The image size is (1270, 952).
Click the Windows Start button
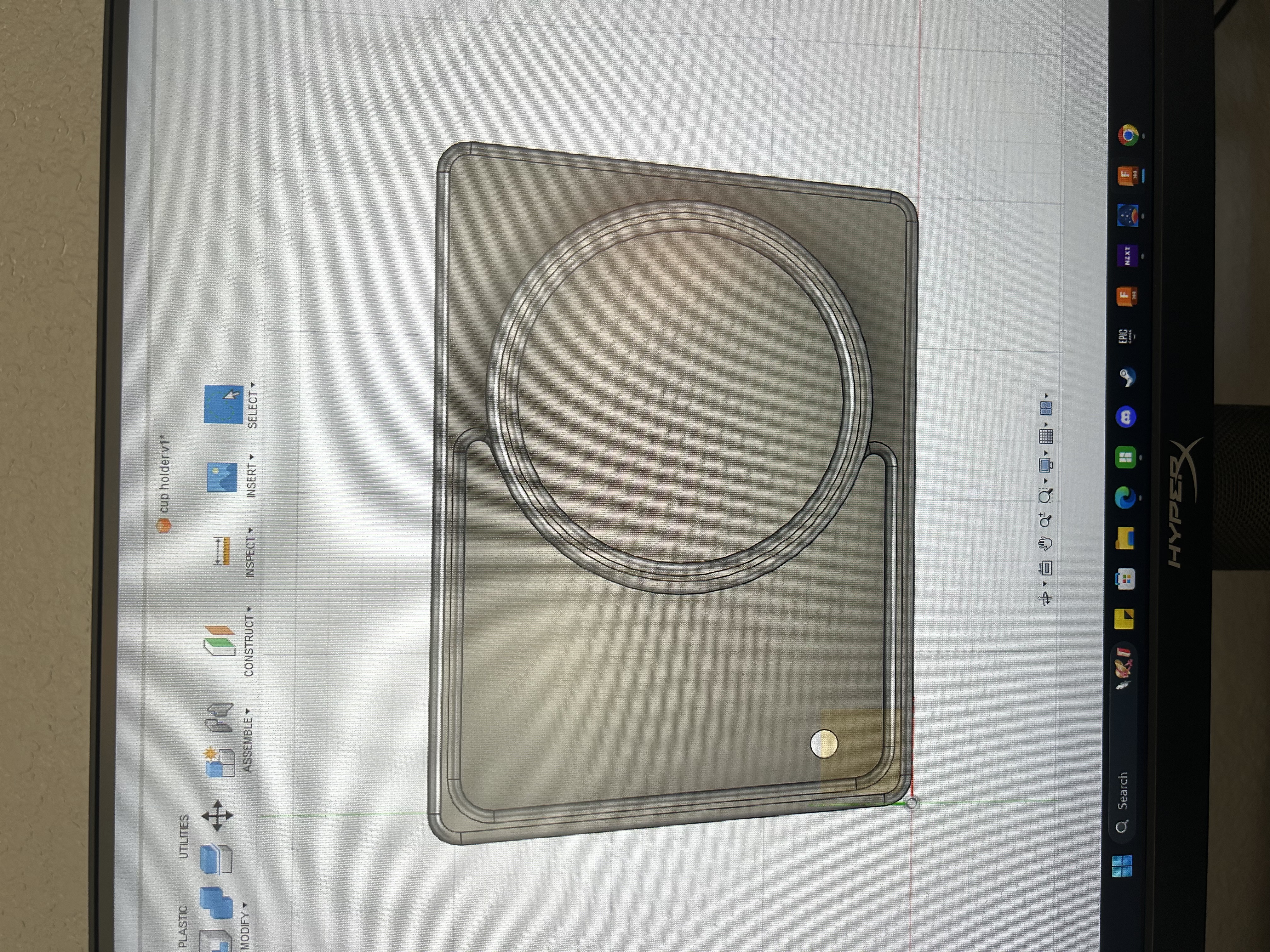click(1121, 866)
